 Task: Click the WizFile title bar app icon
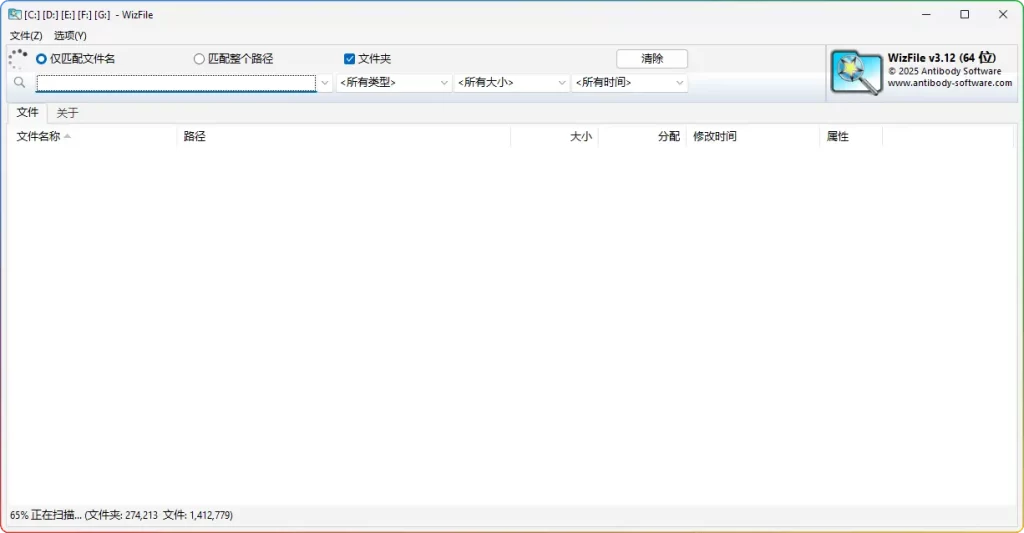[x=14, y=14]
